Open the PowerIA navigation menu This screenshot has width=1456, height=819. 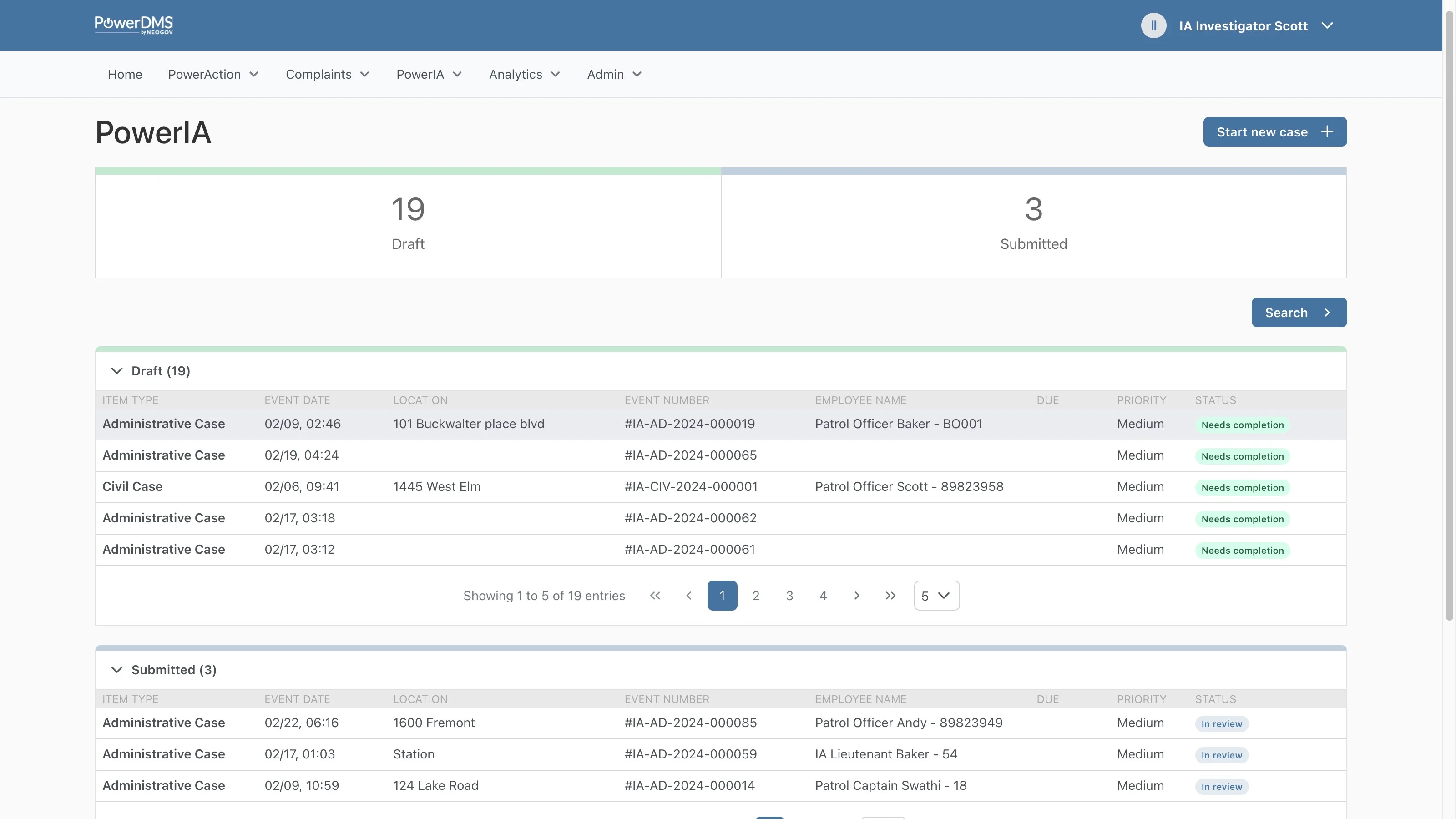tap(429, 74)
